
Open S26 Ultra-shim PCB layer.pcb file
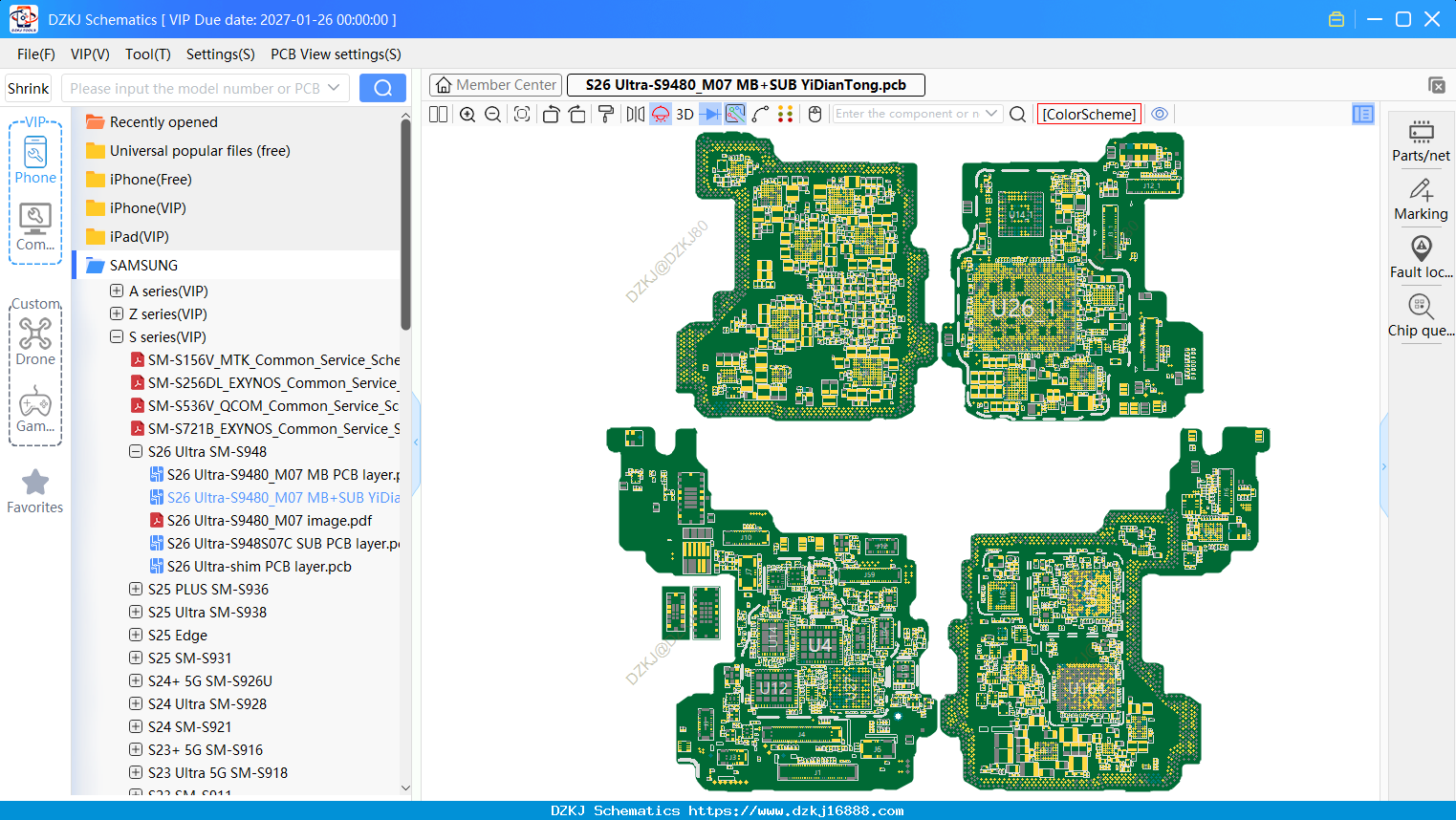(259, 566)
